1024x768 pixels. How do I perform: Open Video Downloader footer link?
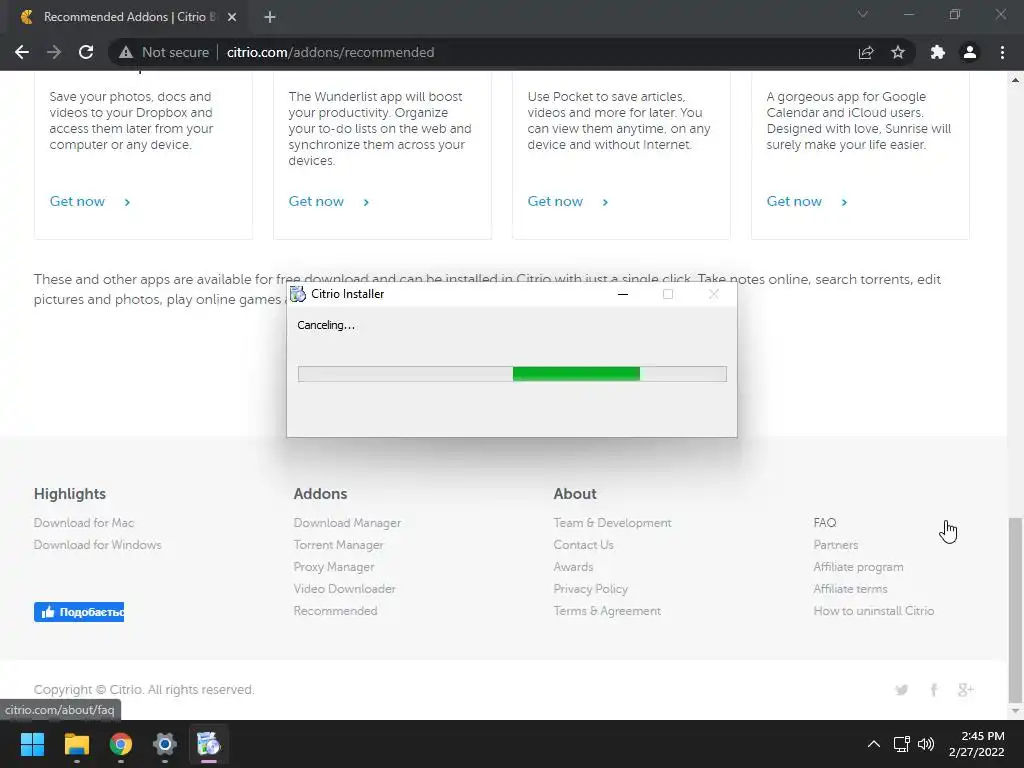344,588
